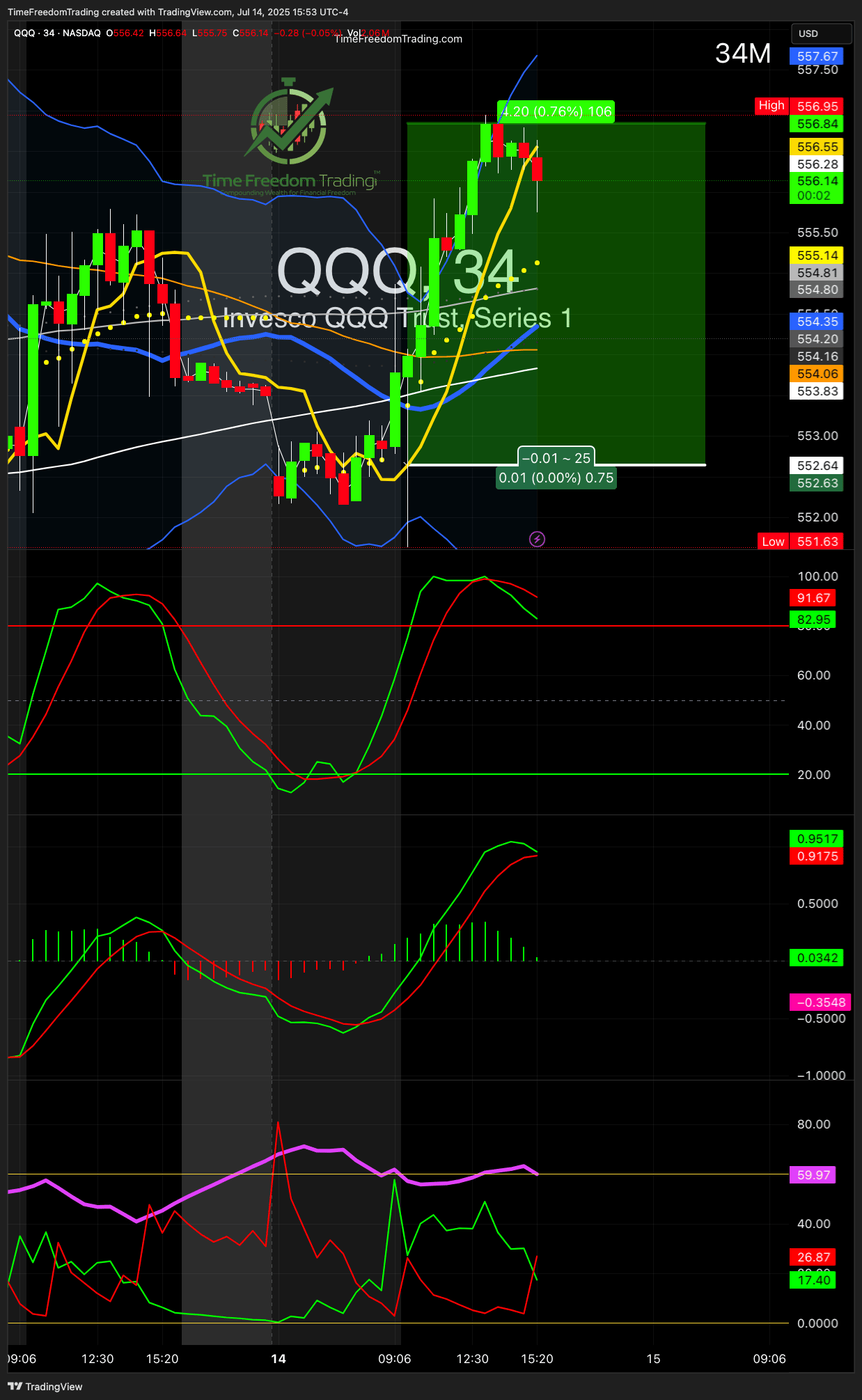Viewport: 862px width, 1400px height.
Task: Click the 100.00 stochastic axis tick
Action: tap(817, 576)
